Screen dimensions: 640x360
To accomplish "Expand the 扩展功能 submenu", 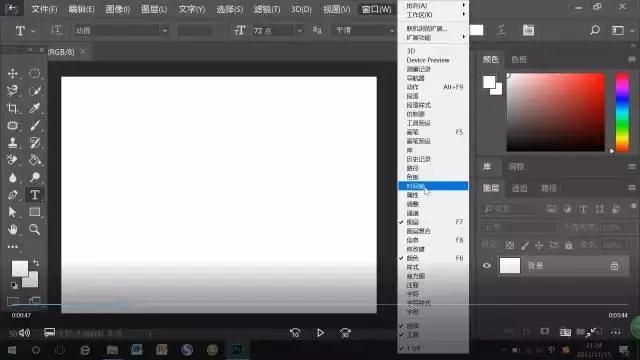I will 433,38.
